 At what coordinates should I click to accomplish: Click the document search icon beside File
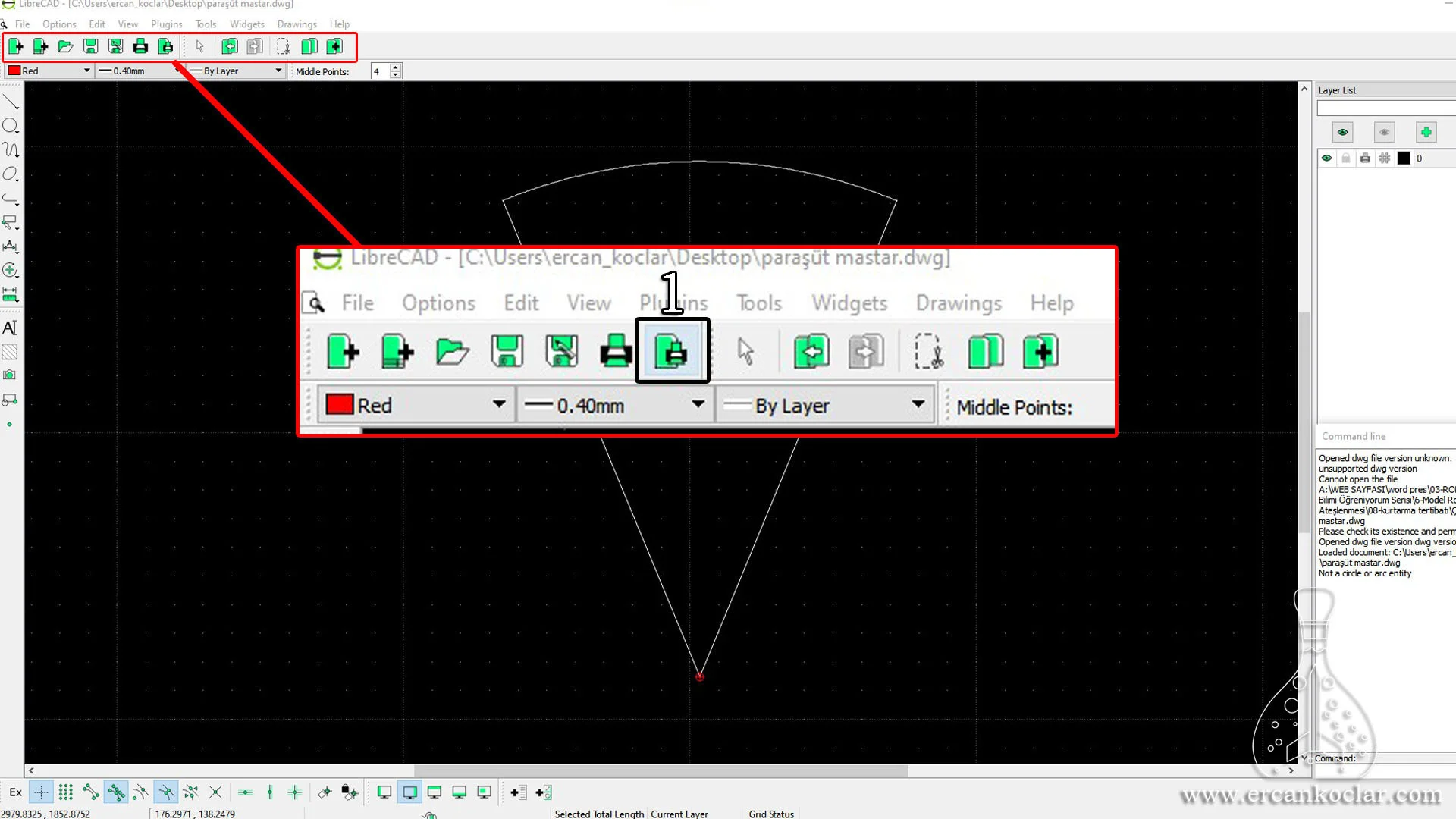coord(5,24)
